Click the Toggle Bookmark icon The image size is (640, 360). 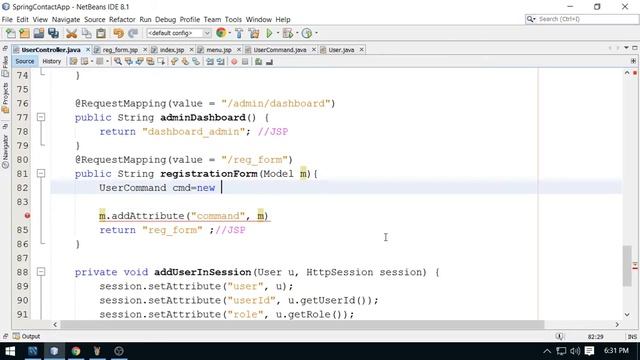pyautogui.click(x=196, y=62)
